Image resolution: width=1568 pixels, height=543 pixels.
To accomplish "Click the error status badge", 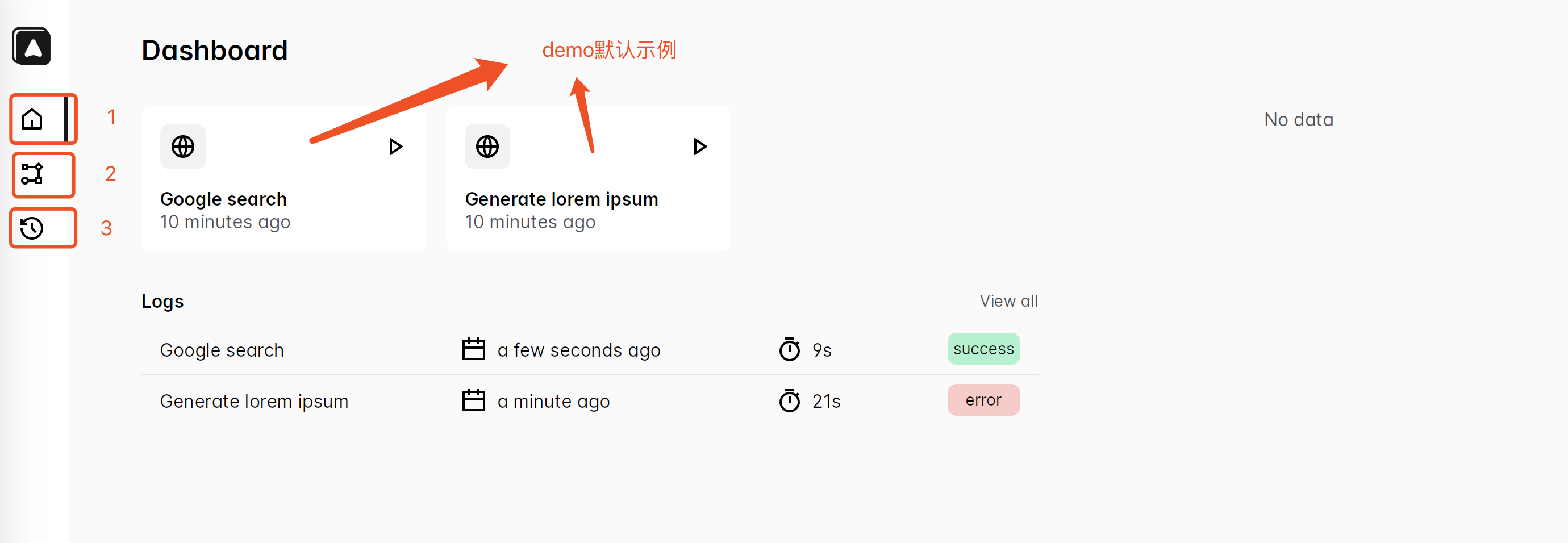I will (x=983, y=400).
